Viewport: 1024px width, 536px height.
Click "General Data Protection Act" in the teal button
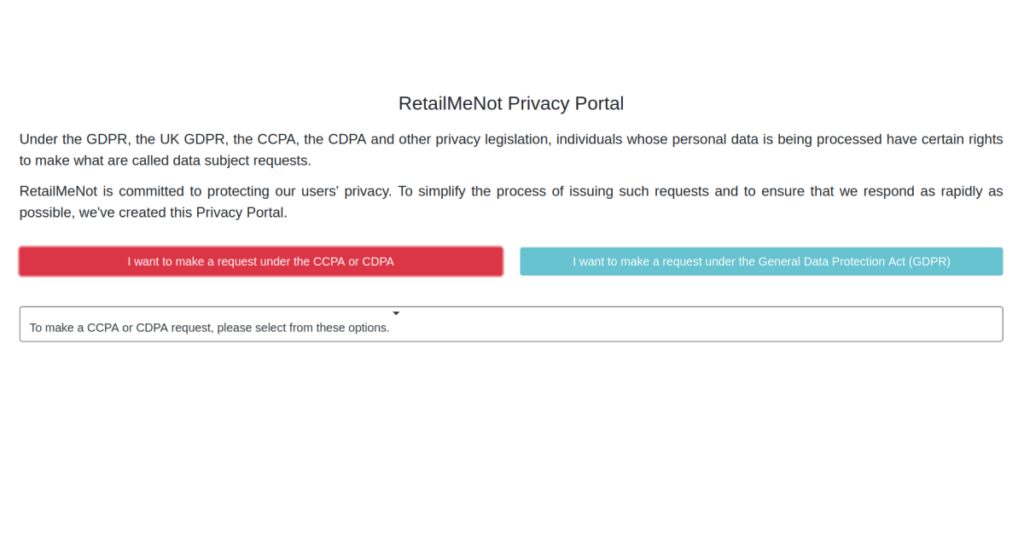[x=822, y=262]
